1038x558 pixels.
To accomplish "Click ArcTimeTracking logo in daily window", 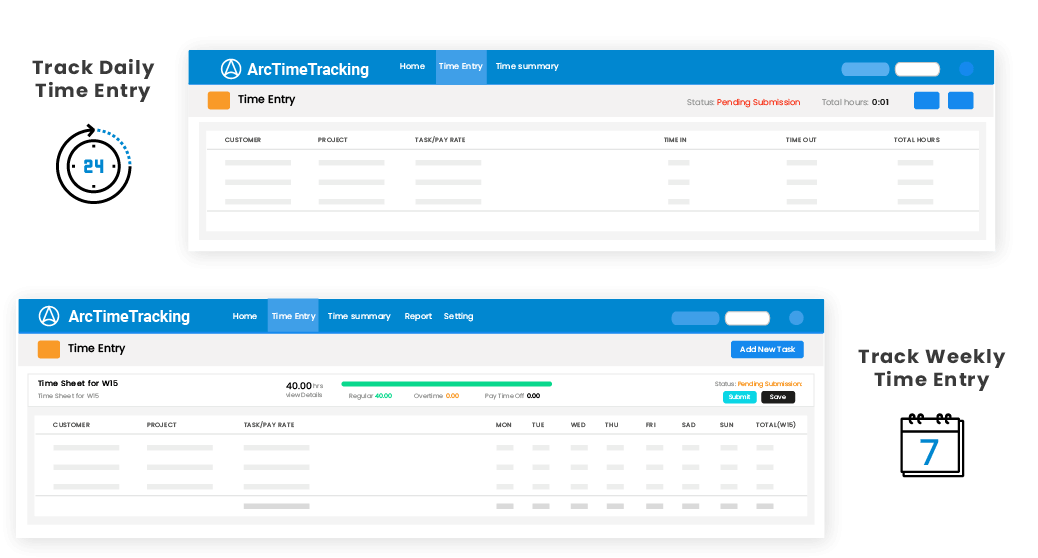I will 295,69.
